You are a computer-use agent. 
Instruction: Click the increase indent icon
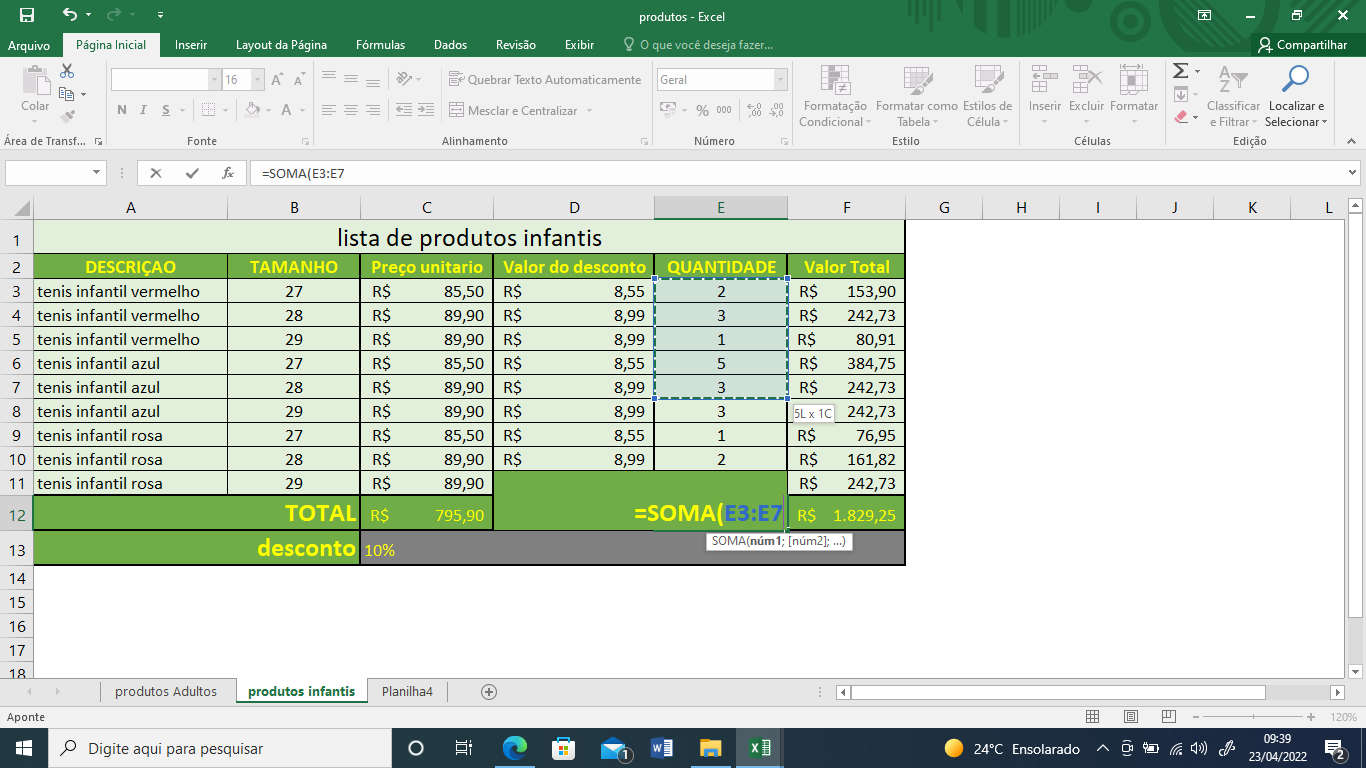tap(425, 110)
